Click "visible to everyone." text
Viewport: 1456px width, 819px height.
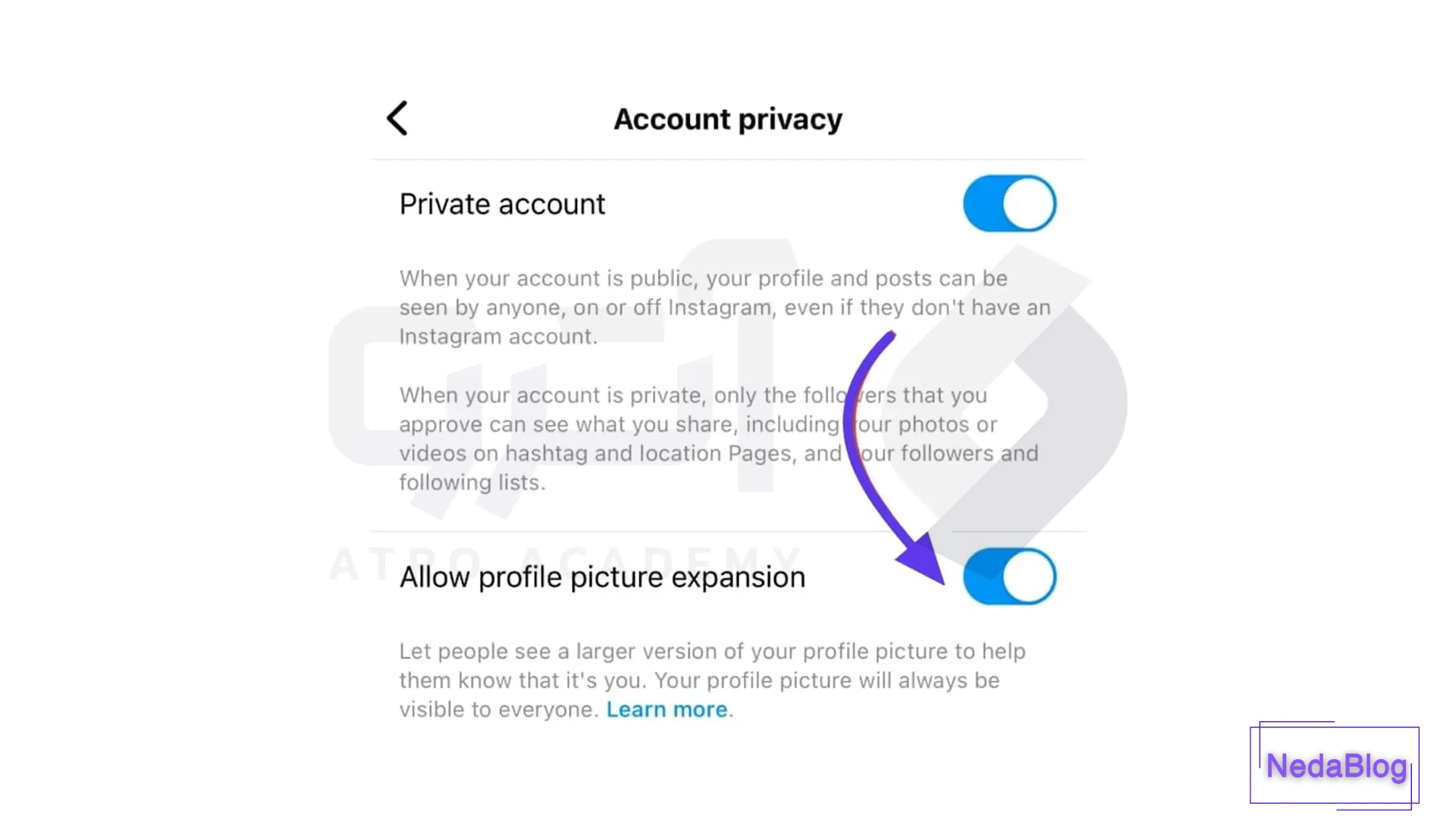tap(498, 710)
